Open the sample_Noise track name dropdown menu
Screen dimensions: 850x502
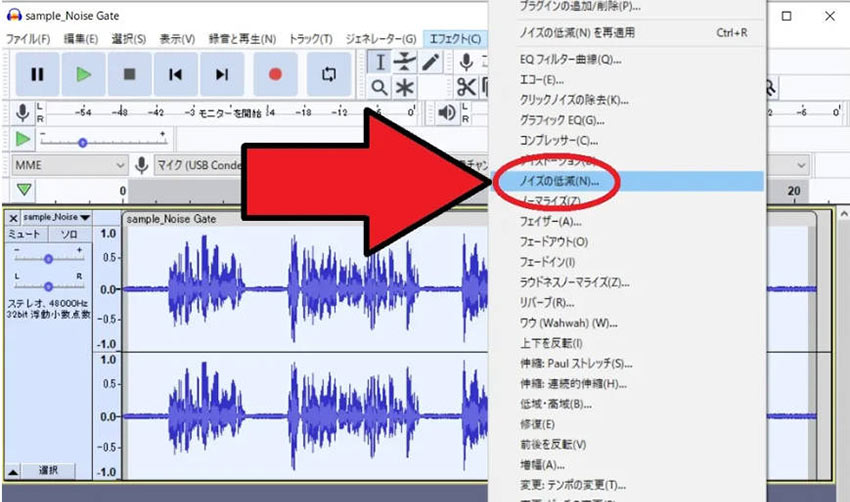point(56,217)
